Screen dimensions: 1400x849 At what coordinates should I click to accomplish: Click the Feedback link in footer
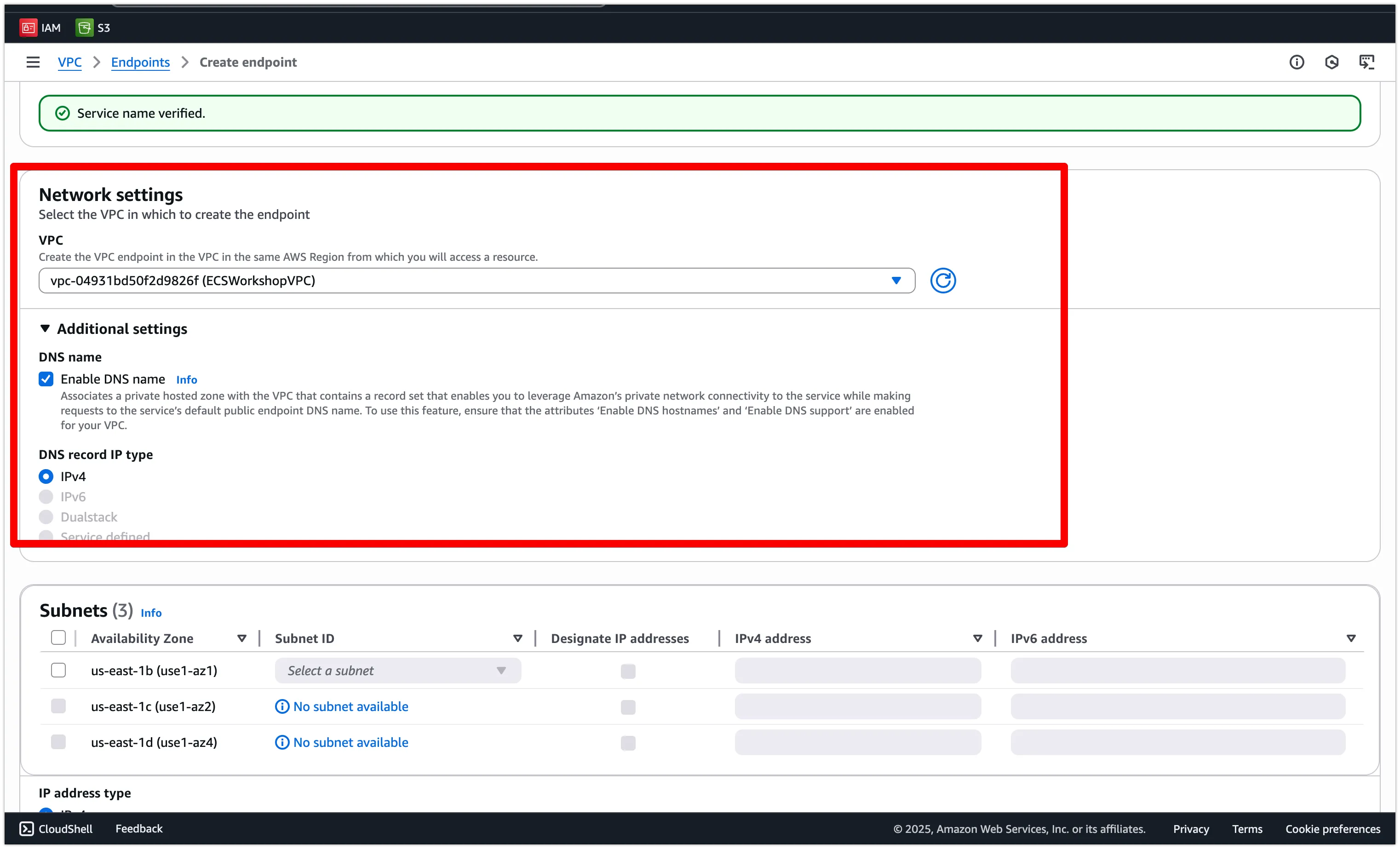click(x=138, y=829)
